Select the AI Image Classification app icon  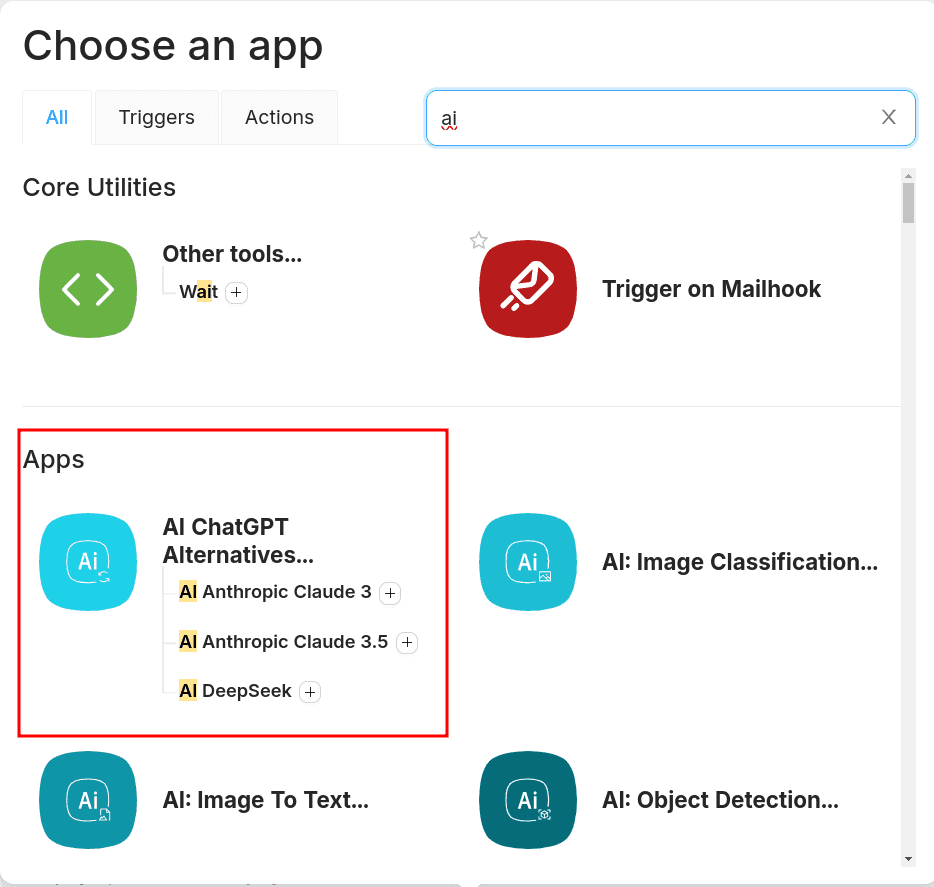coord(528,562)
